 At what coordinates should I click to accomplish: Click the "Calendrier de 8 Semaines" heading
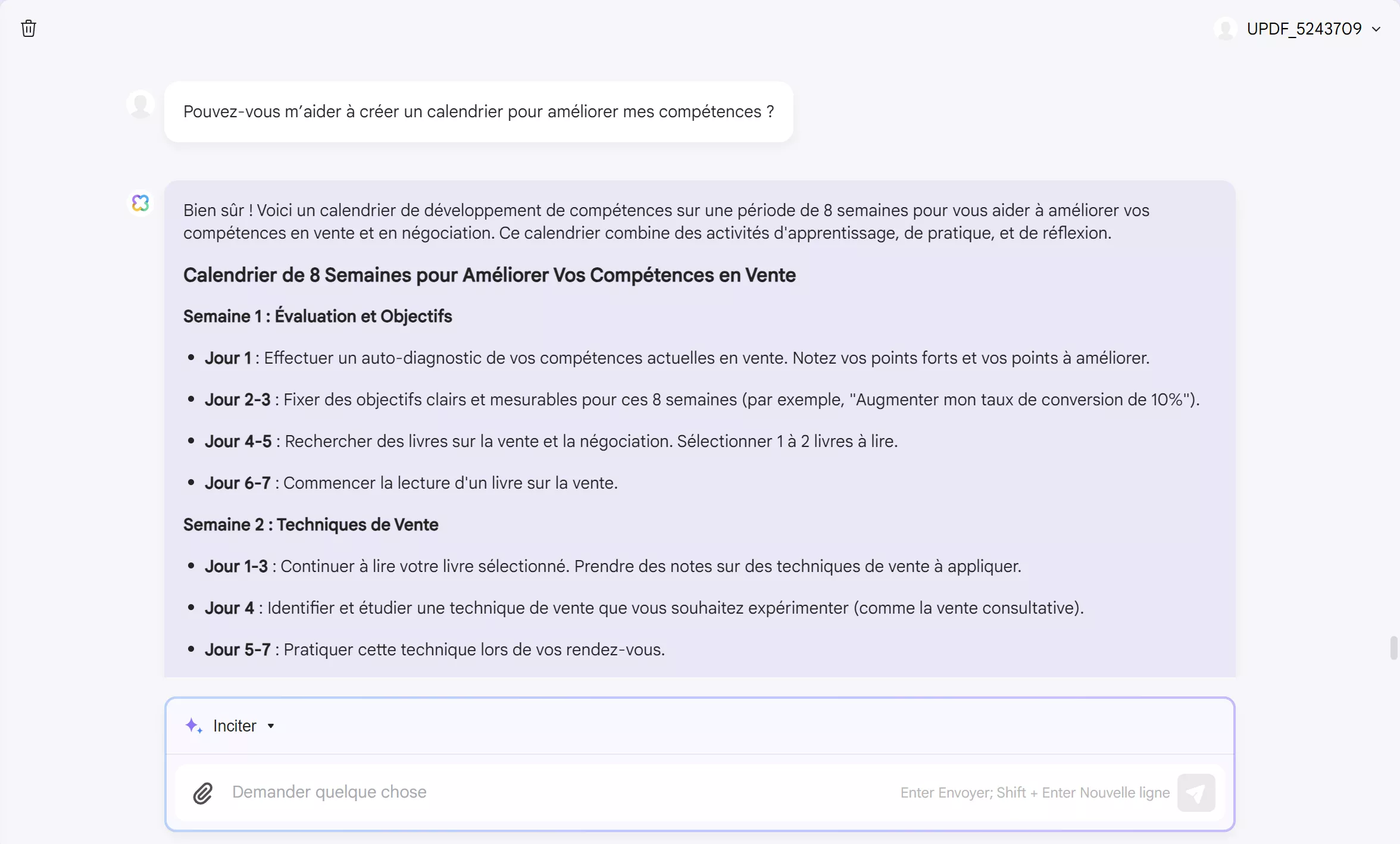tap(489, 275)
